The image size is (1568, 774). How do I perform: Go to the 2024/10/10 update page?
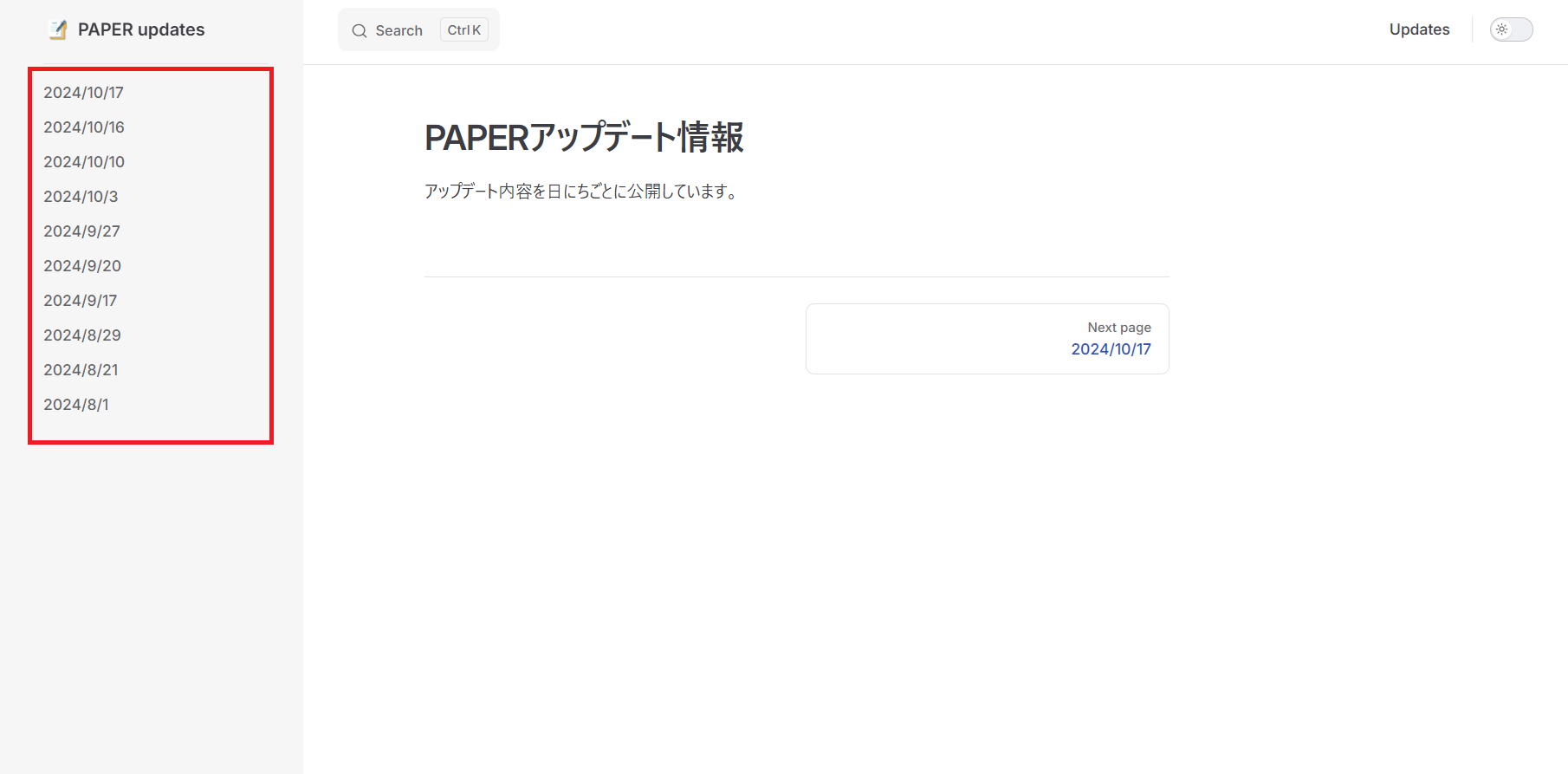click(x=84, y=162)
